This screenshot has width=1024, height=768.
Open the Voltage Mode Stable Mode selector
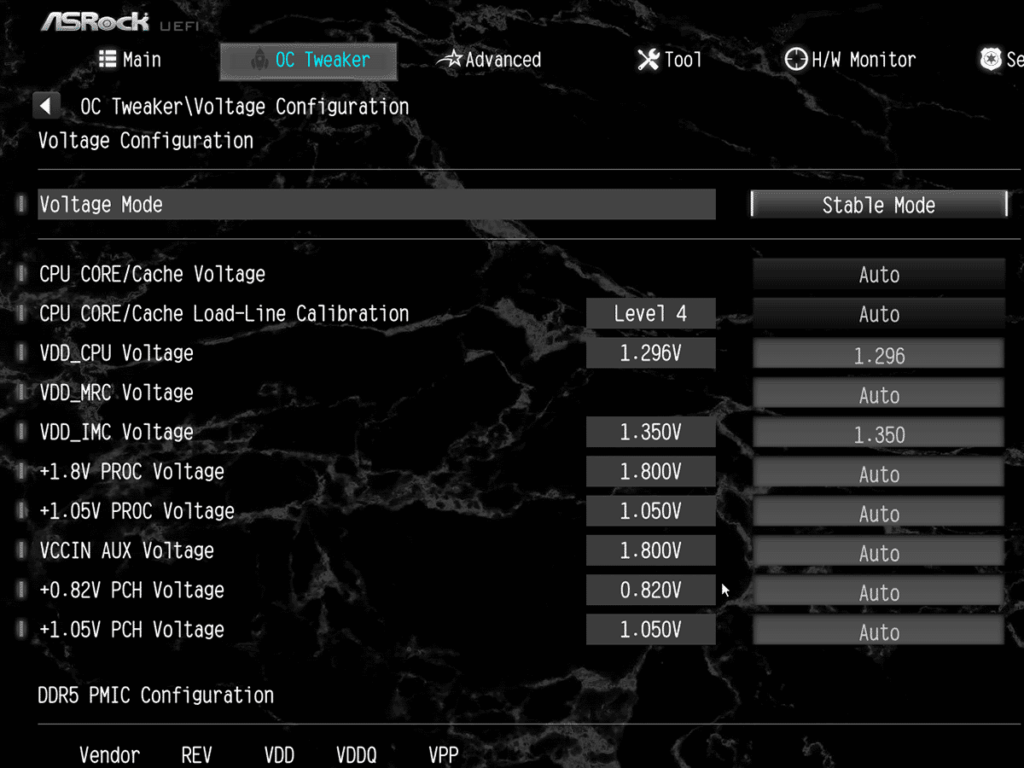[x=878, y=205]
